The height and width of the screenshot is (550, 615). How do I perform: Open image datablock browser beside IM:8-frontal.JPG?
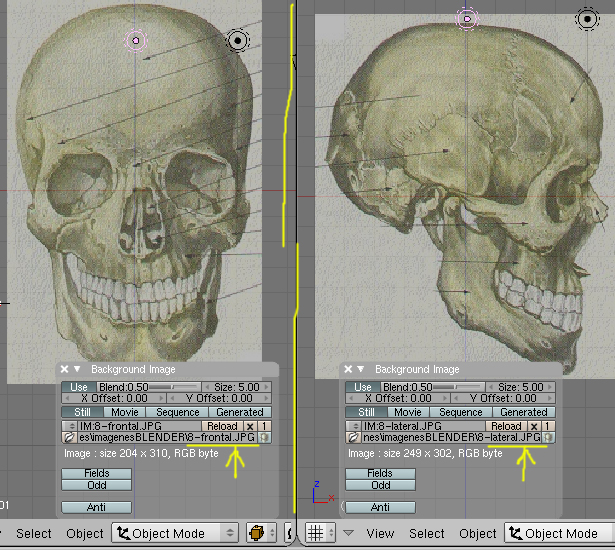pyautogui.click(x=70, y=426)
